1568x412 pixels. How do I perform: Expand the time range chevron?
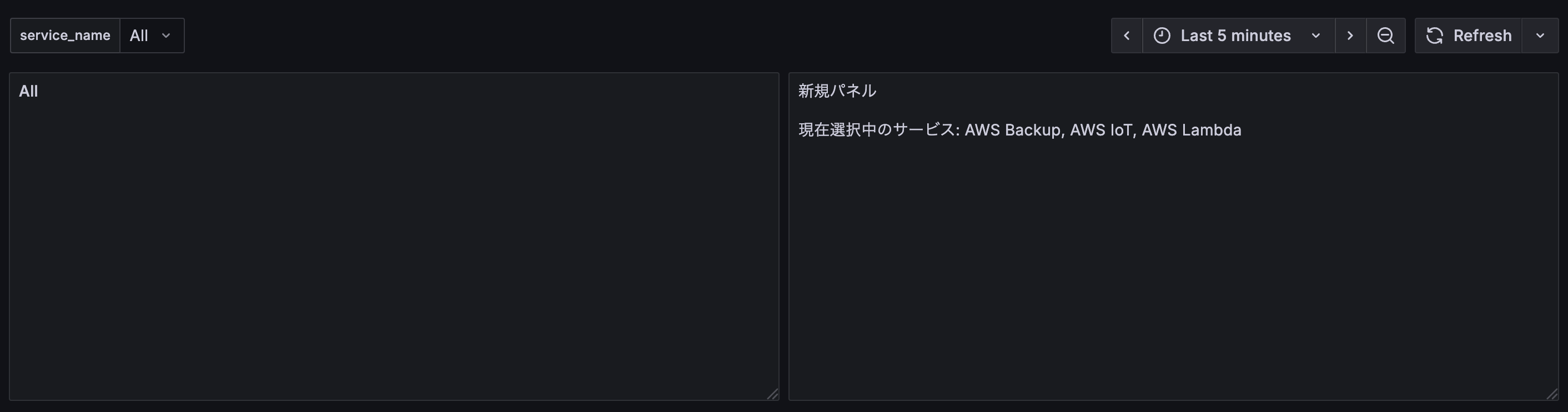coord(1315,36)
